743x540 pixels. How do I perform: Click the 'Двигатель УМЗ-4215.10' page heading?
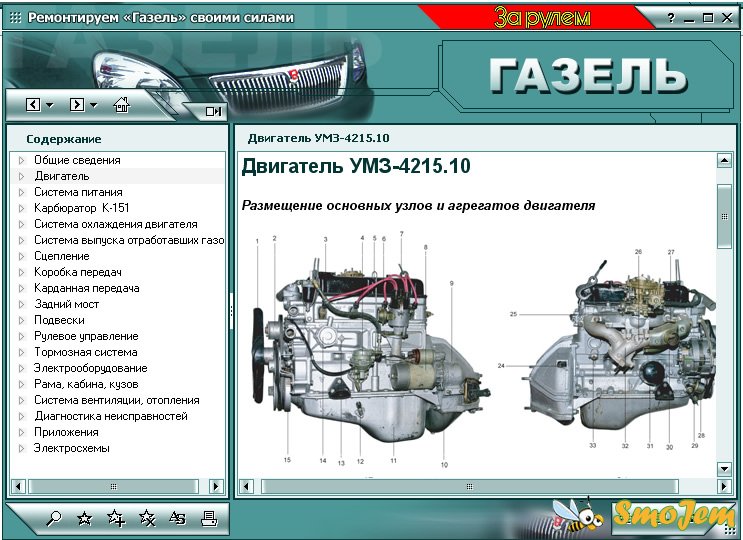[356, 166]
